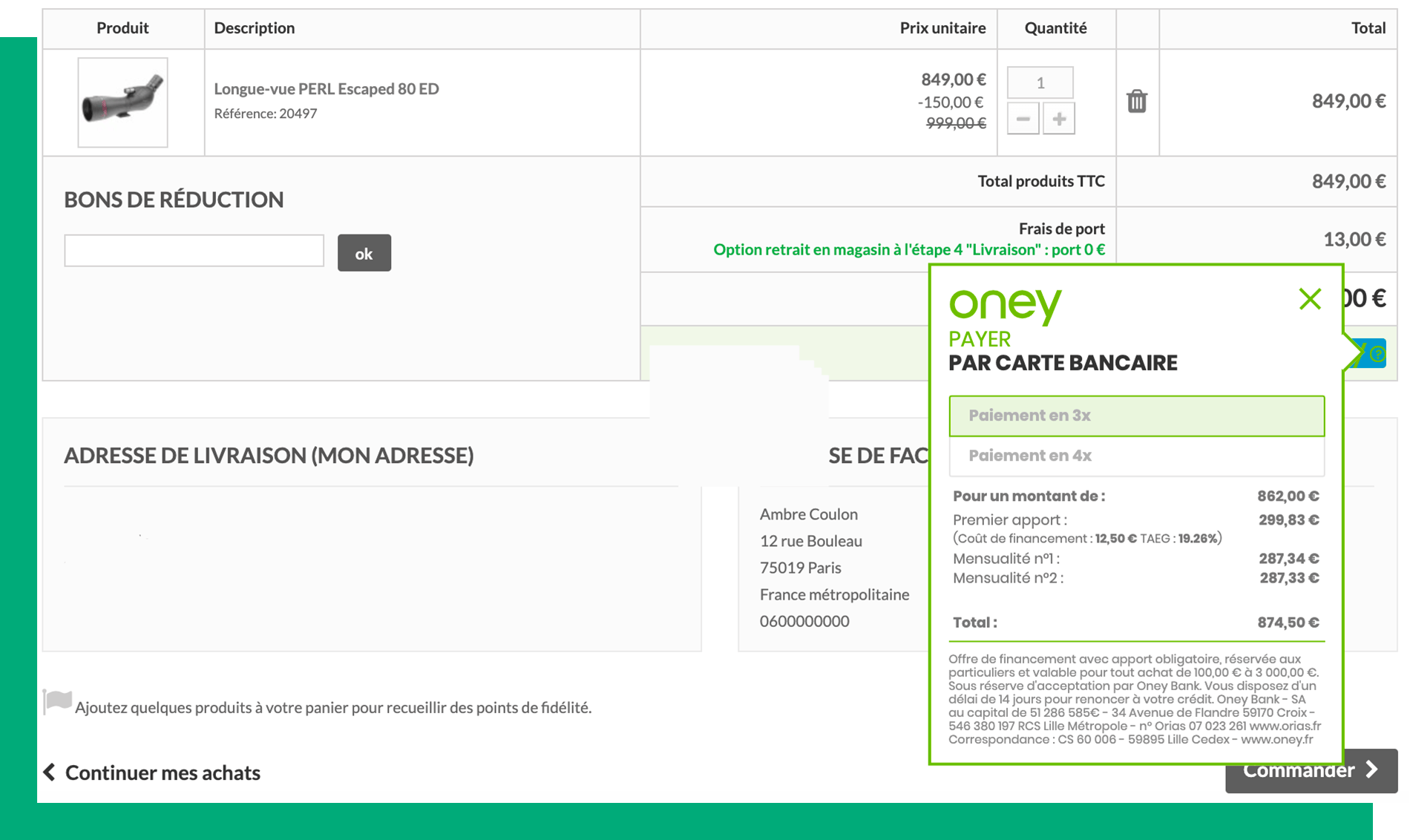Click the Oney logo in the popup
This screenshot has height=840, width=1410.
point(1003,303)
